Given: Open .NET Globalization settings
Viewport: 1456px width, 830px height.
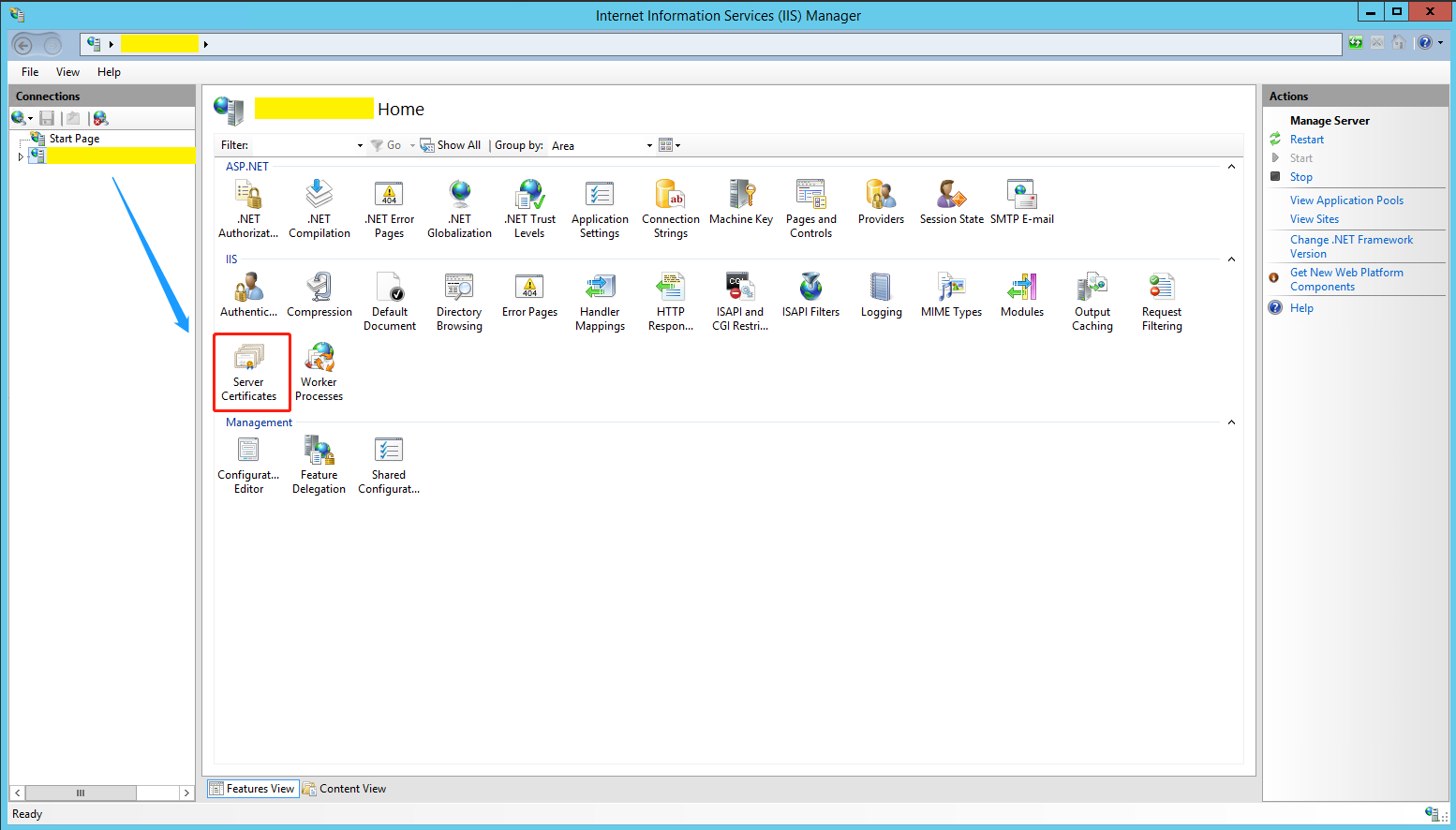Looking at the screenshot, I should coord(459,209).
